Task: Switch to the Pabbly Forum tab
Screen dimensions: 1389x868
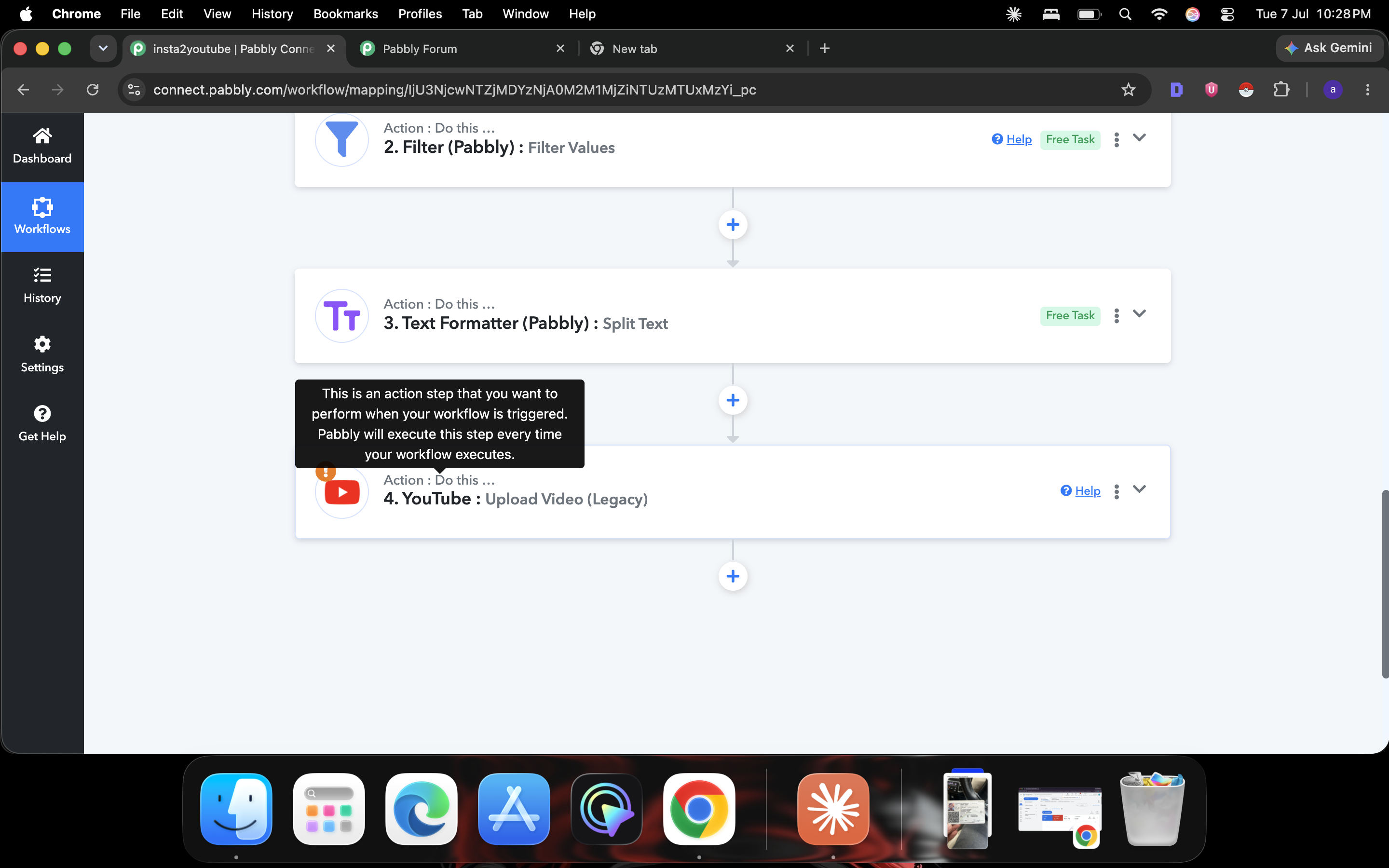Action: pyautogui.click(x=463, y=49)
